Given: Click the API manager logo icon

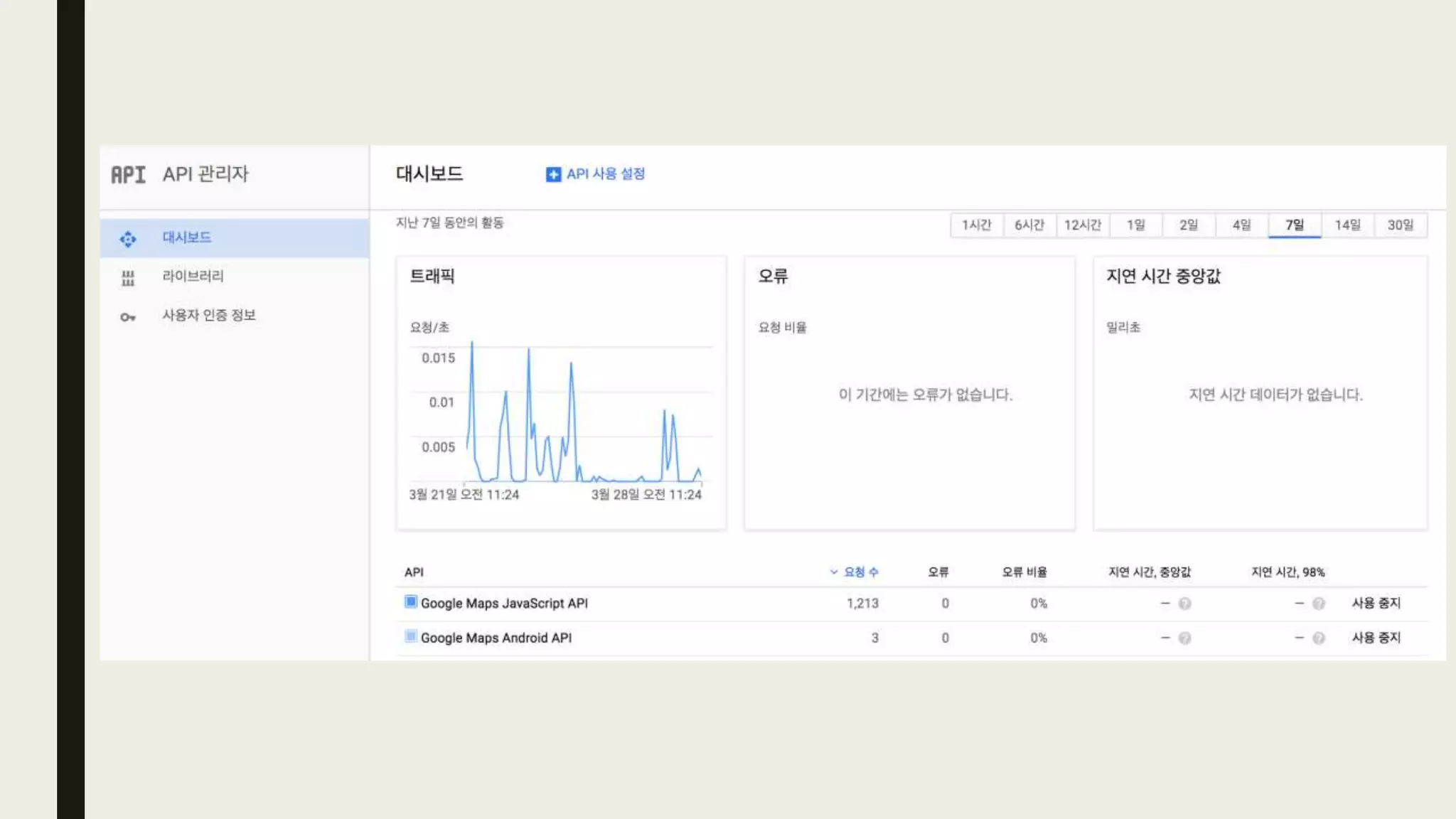Looking at the screenshot, I should [128, 175].
